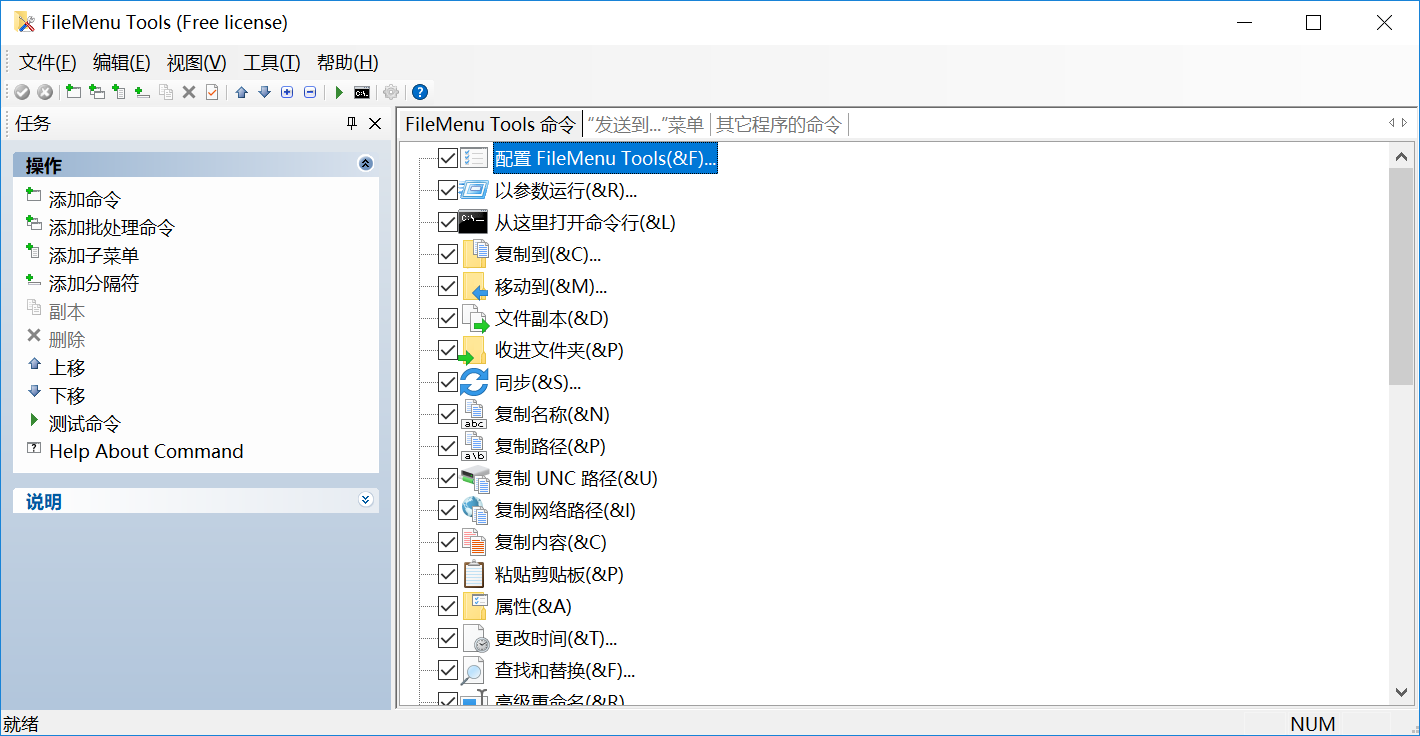This screenshot has height=736, width=1420.
Task: Uncheck the 复制路径(&P) checkbox
Action: (x=448, y=446)
